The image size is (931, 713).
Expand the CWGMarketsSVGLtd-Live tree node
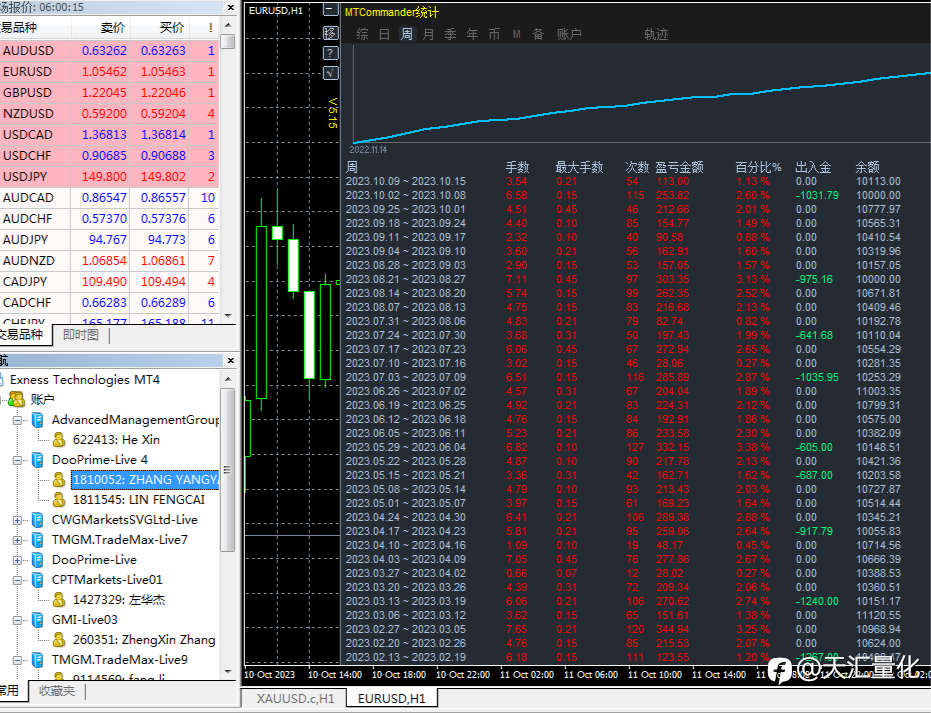click(x=17, y=521)
